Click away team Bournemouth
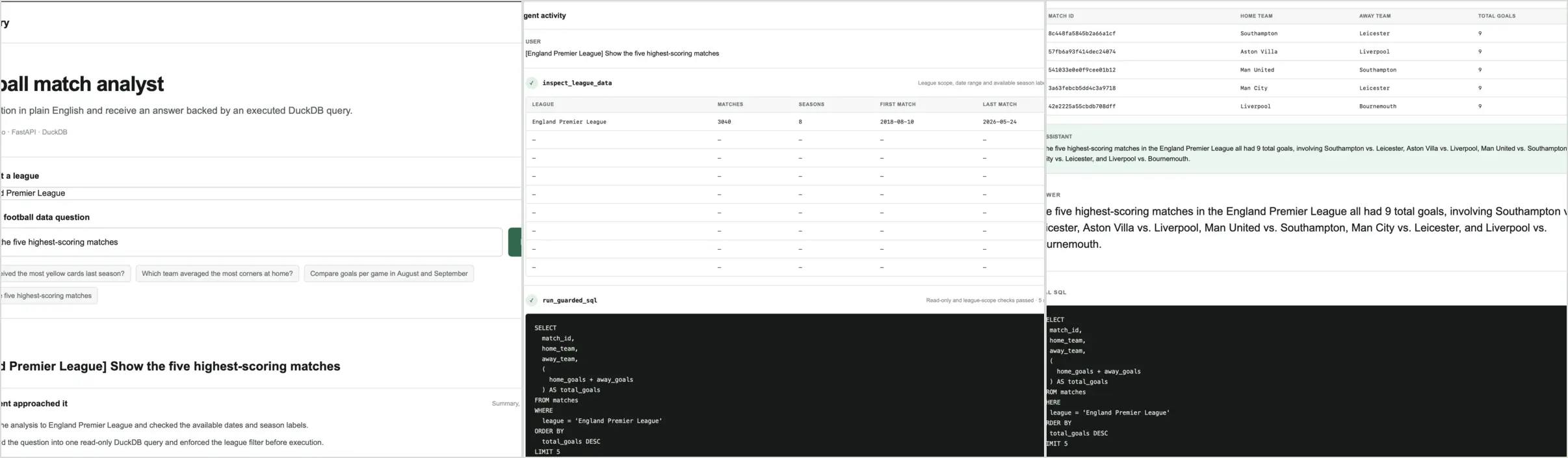 coord(1378,106)
